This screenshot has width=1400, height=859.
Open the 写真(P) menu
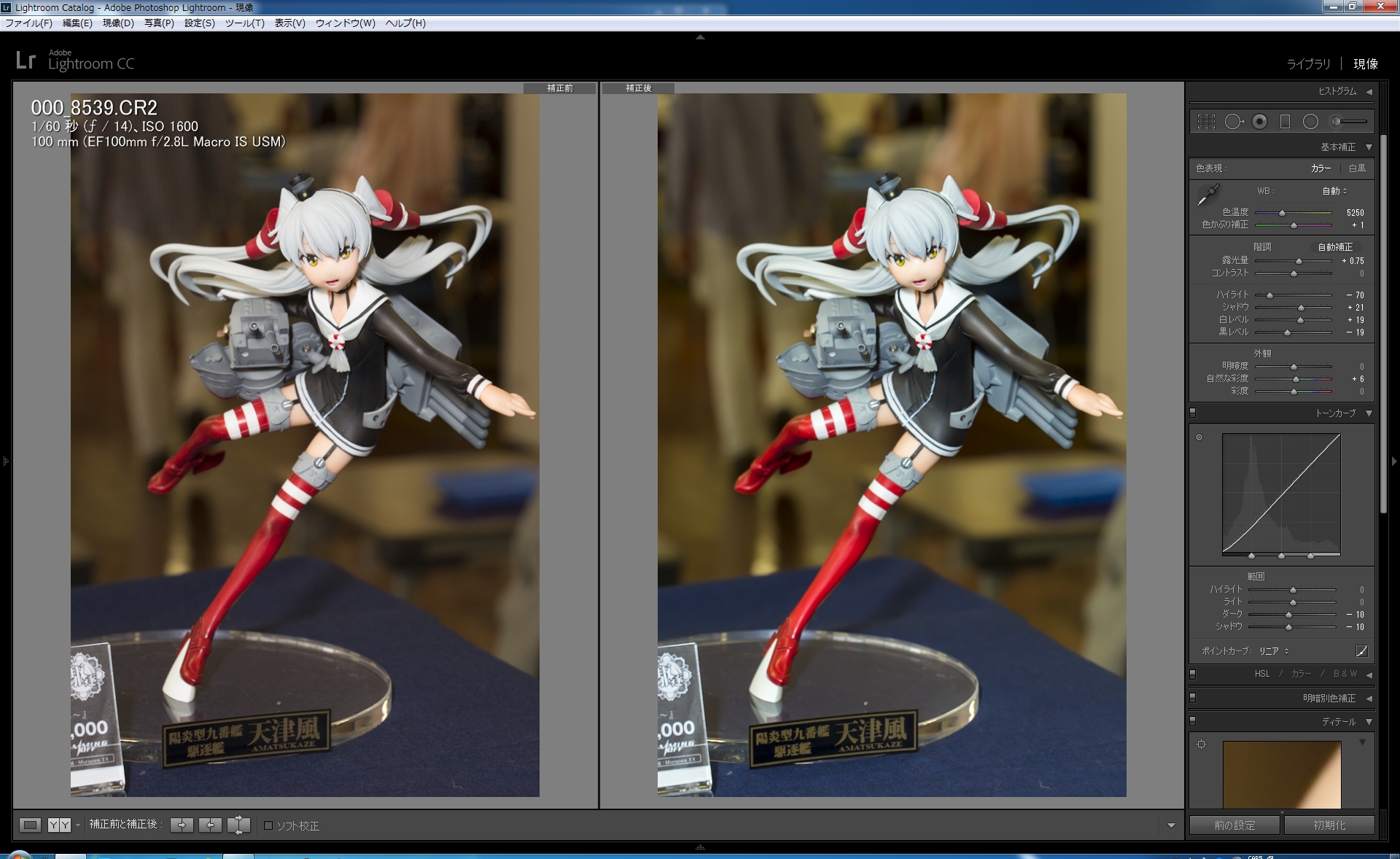[x=159, y=23]
